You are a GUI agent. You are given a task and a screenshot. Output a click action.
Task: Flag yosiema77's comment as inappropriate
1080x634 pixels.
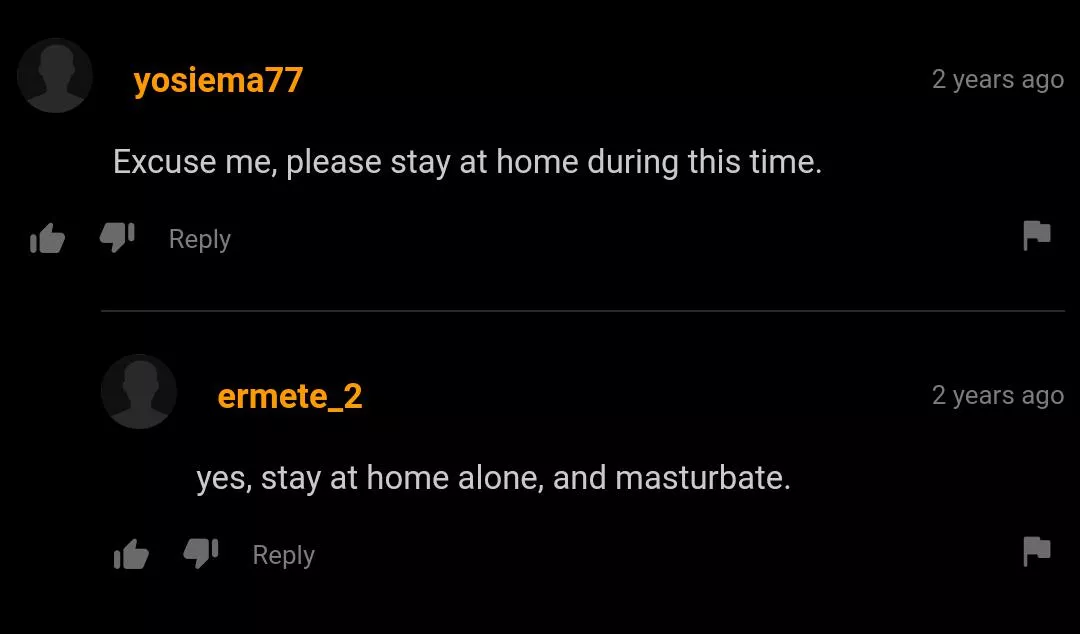pos(1037,236)
